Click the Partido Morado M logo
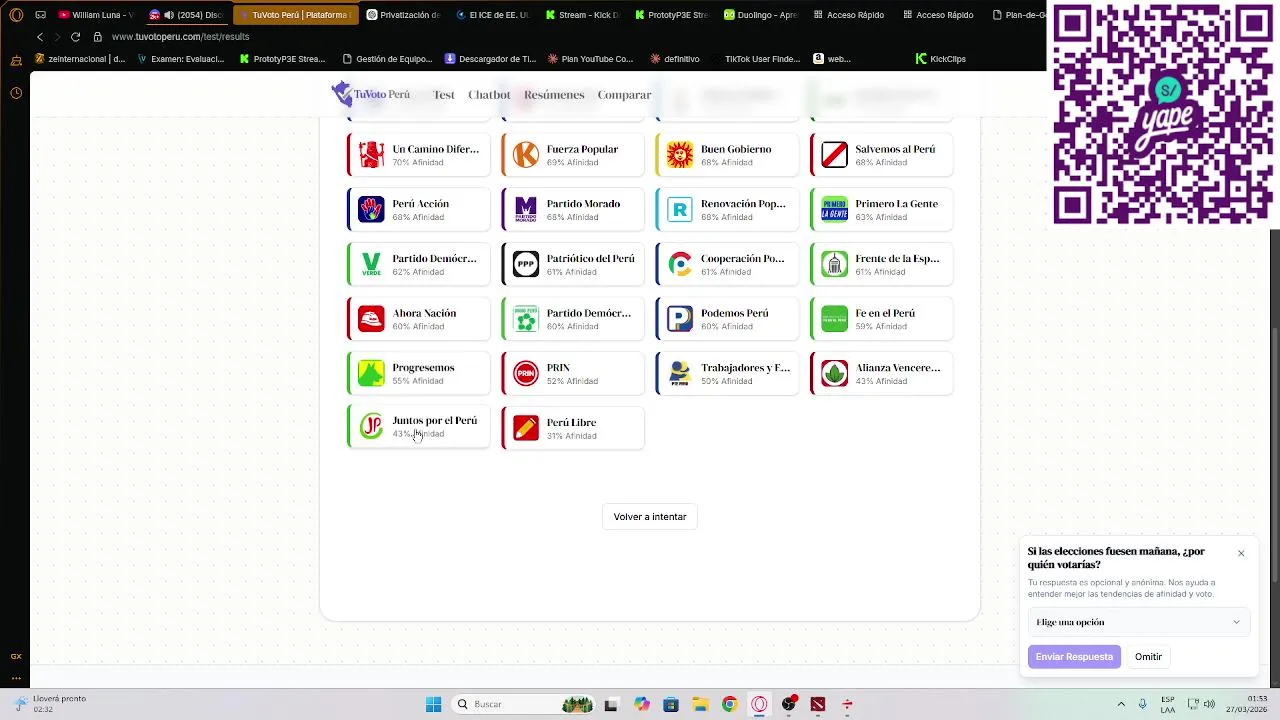Screen dimensions: 1280x720 [526, 209]
